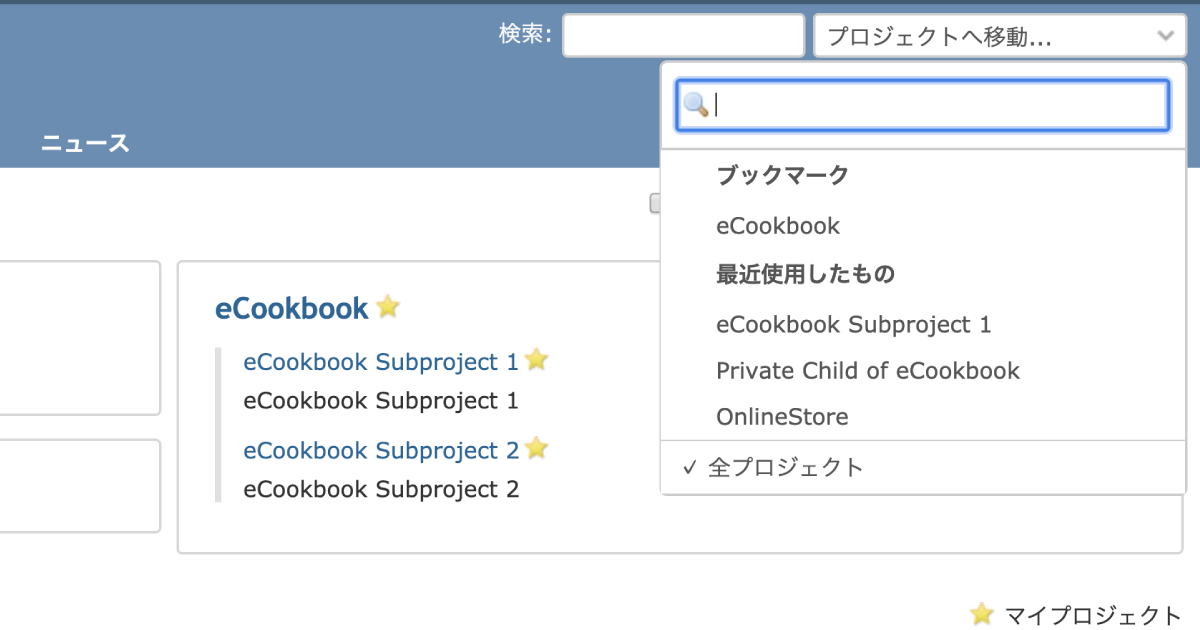This screenshot has width=1200, height=630.
Task: Follow the eCookbook Subproject 1 link
Action: pyautogui.click(x=381, y=362)
